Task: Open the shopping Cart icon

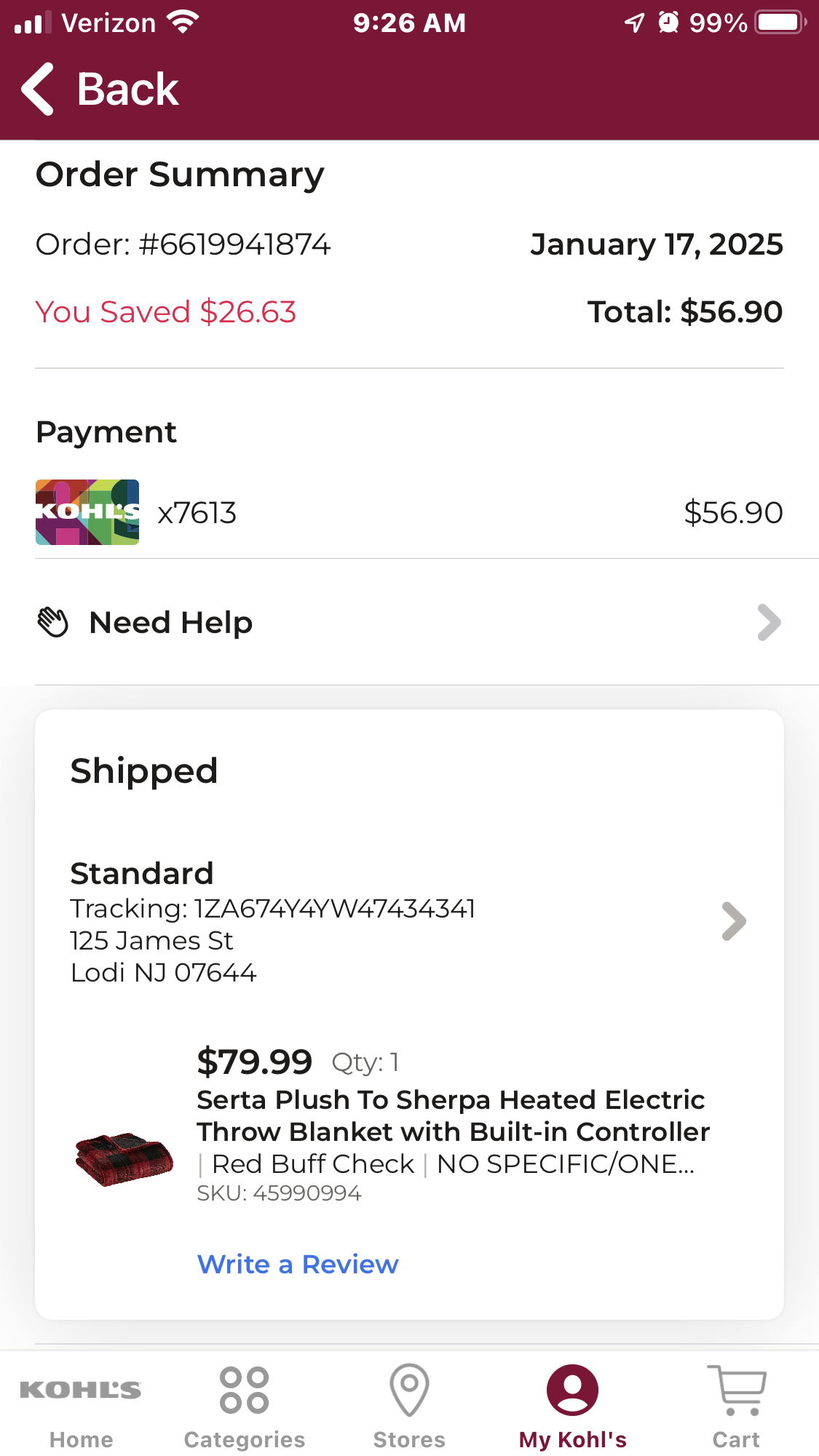Action: (x=737, y=1390)
